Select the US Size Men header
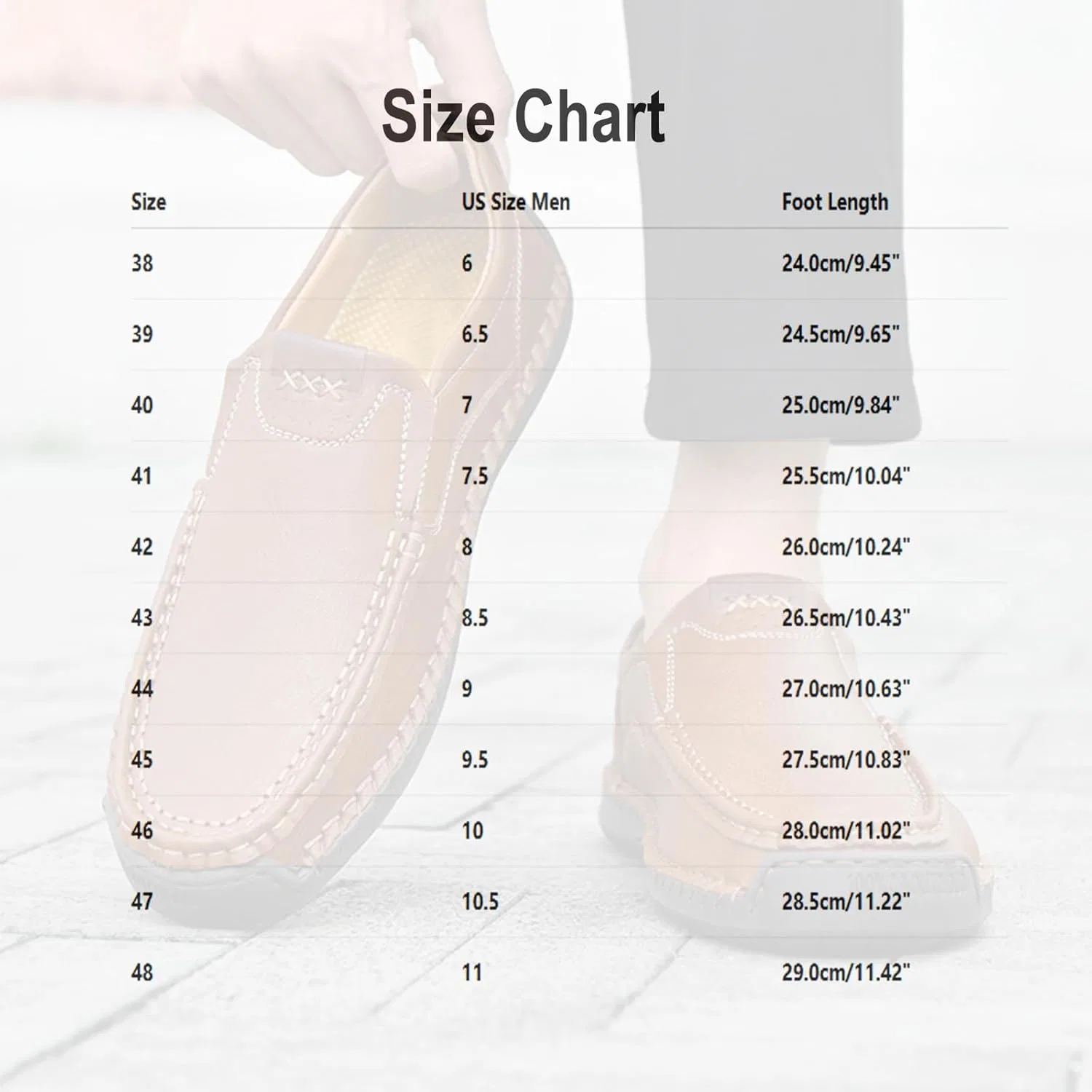The width and height of the screenshot is (1092, 1092). 515,202
